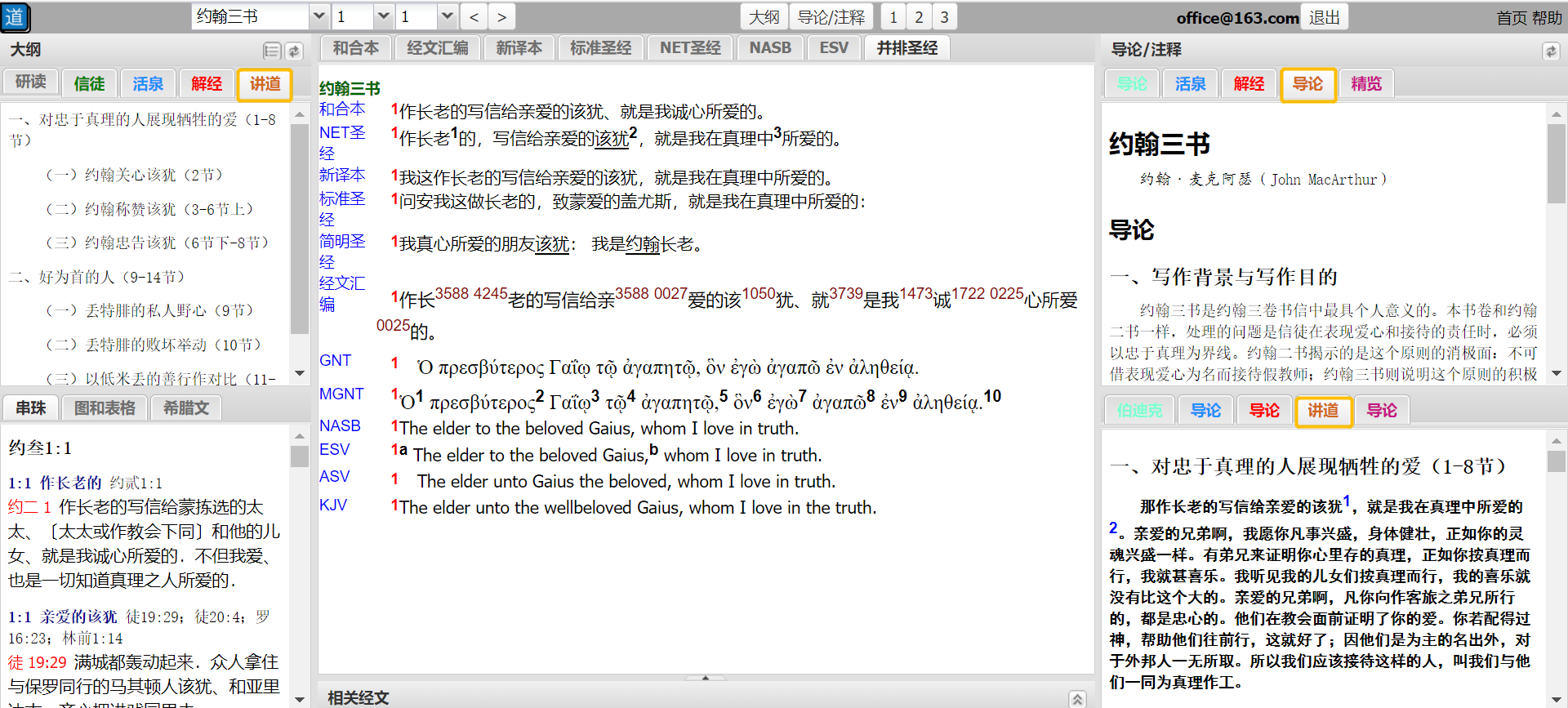Viewport: 1568px width, 708px height.
Task: Click the 退出 logout button
Action: tap(1324, 17)
